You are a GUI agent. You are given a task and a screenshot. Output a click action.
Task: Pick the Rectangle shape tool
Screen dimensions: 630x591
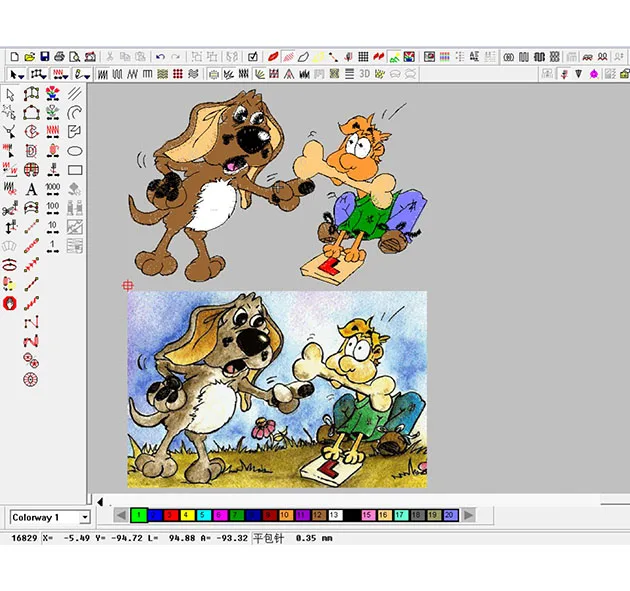75,170
